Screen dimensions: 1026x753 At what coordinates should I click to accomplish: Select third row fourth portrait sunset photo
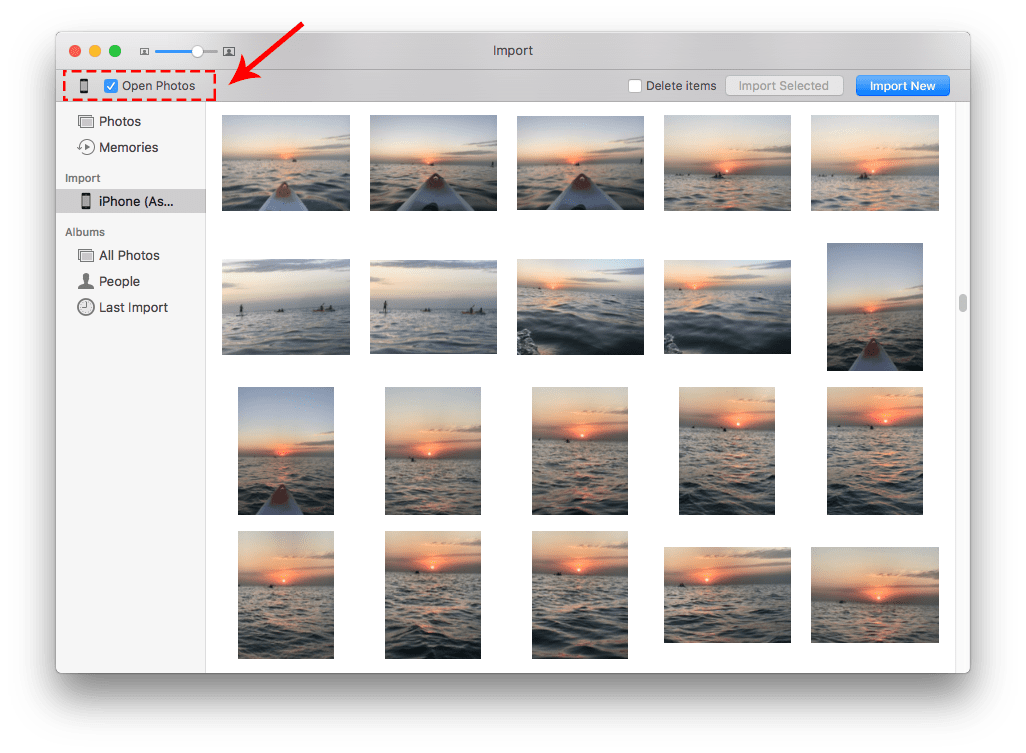727,451
